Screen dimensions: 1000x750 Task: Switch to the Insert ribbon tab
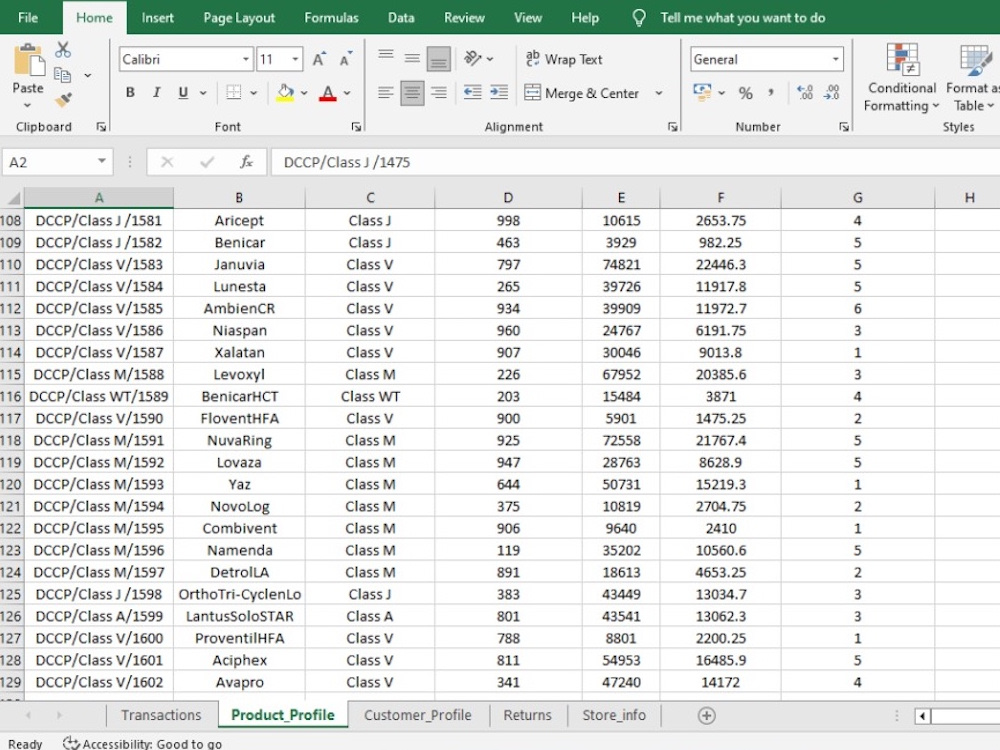click(158, 18)
